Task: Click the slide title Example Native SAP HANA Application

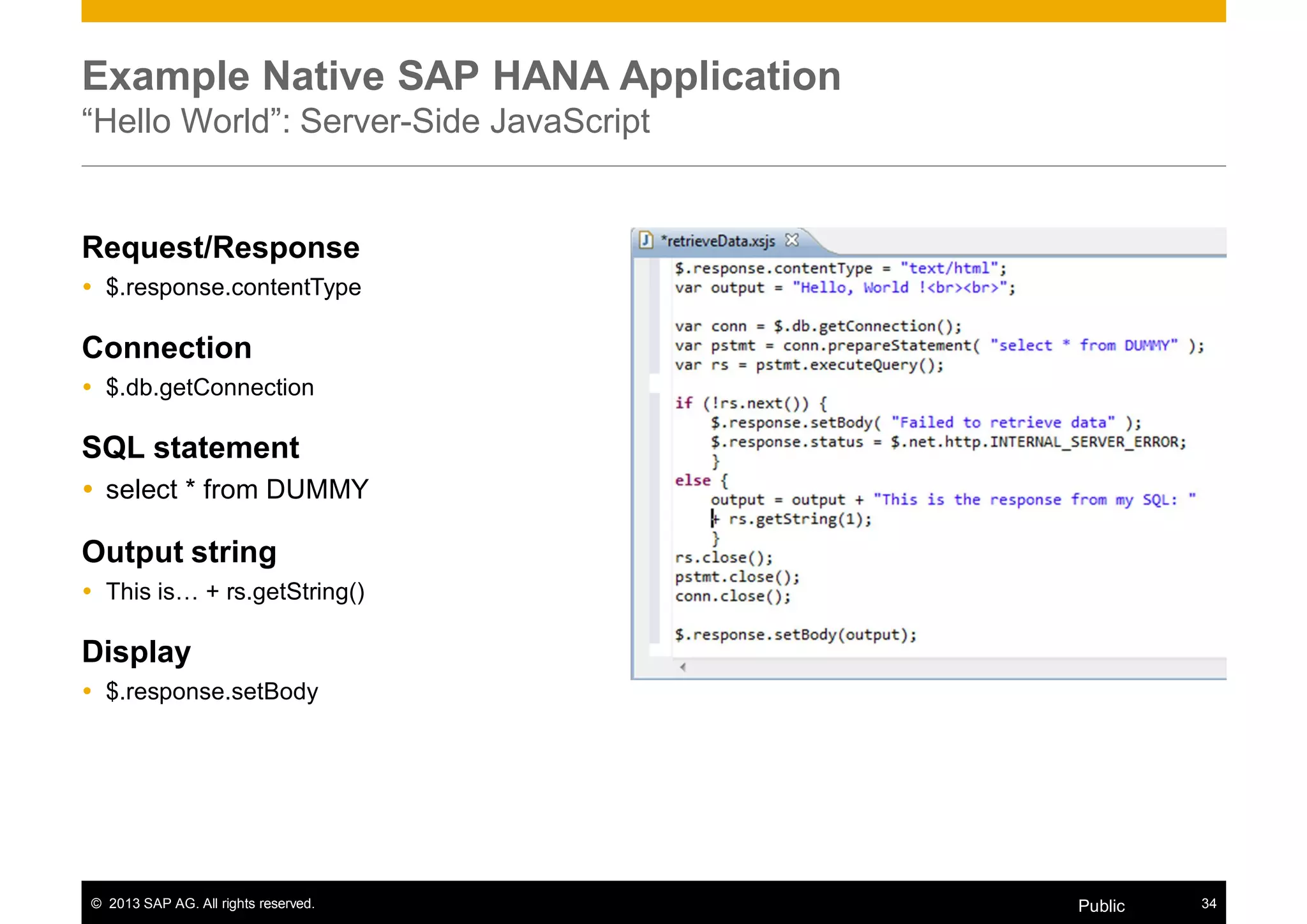Action: point(461,77)
